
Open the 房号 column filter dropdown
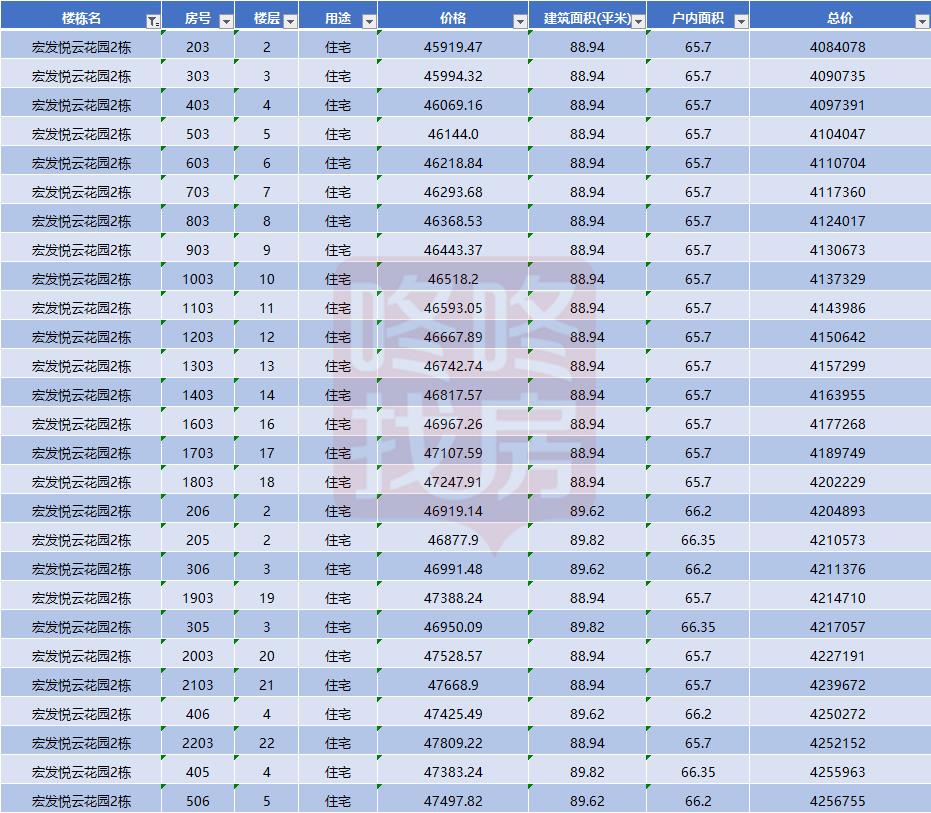tap(226, 22)
